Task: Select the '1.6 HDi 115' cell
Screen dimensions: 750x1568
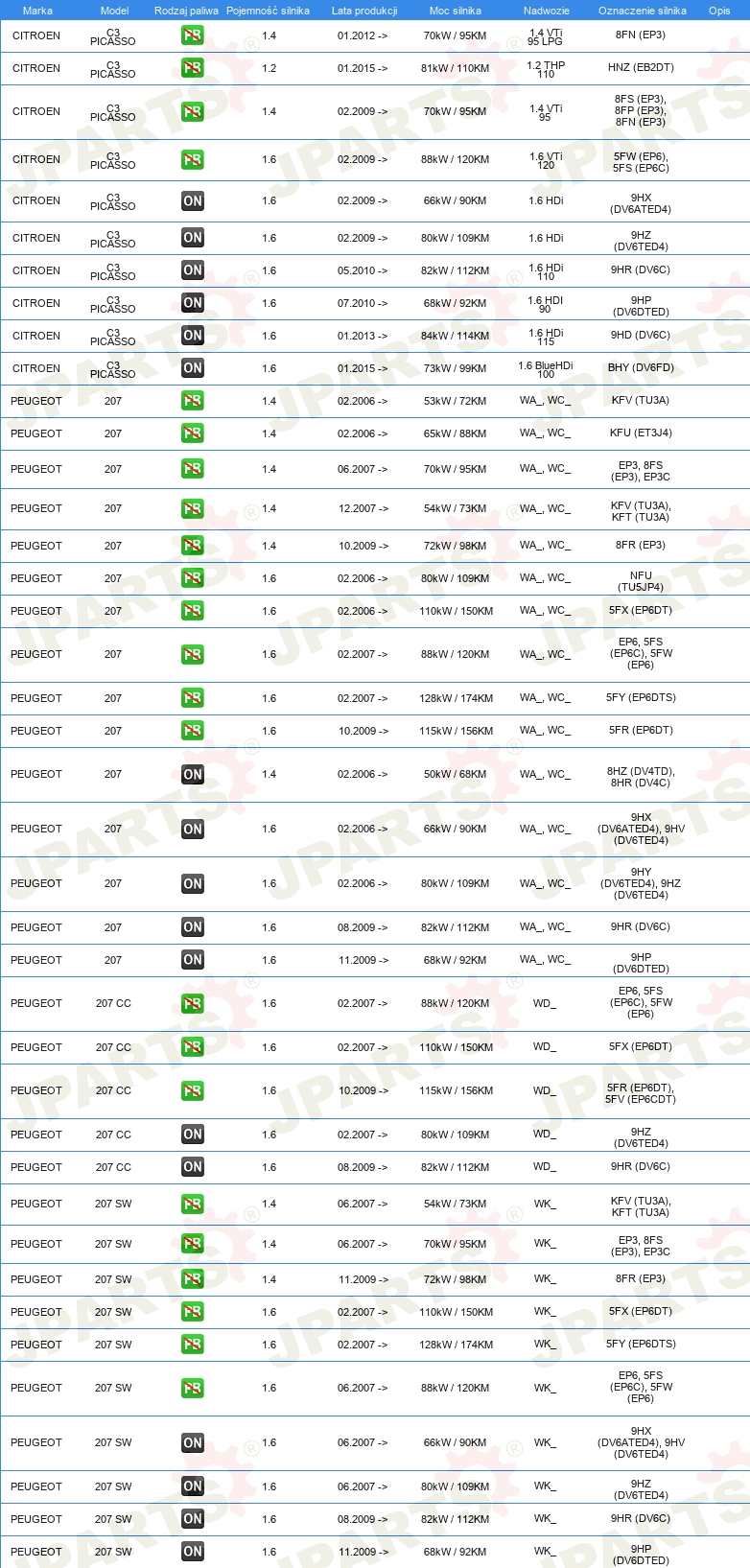Action: coord(546,337)
